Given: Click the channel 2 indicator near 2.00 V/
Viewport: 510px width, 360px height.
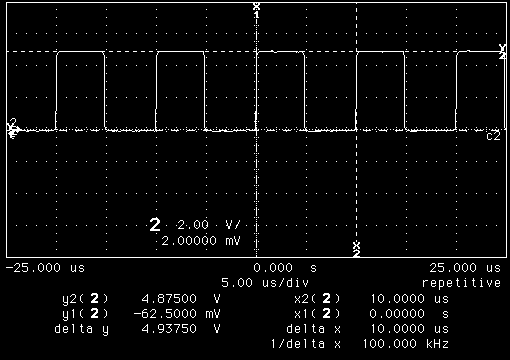Looking at the screenshot, I should [x=155, y=225].
